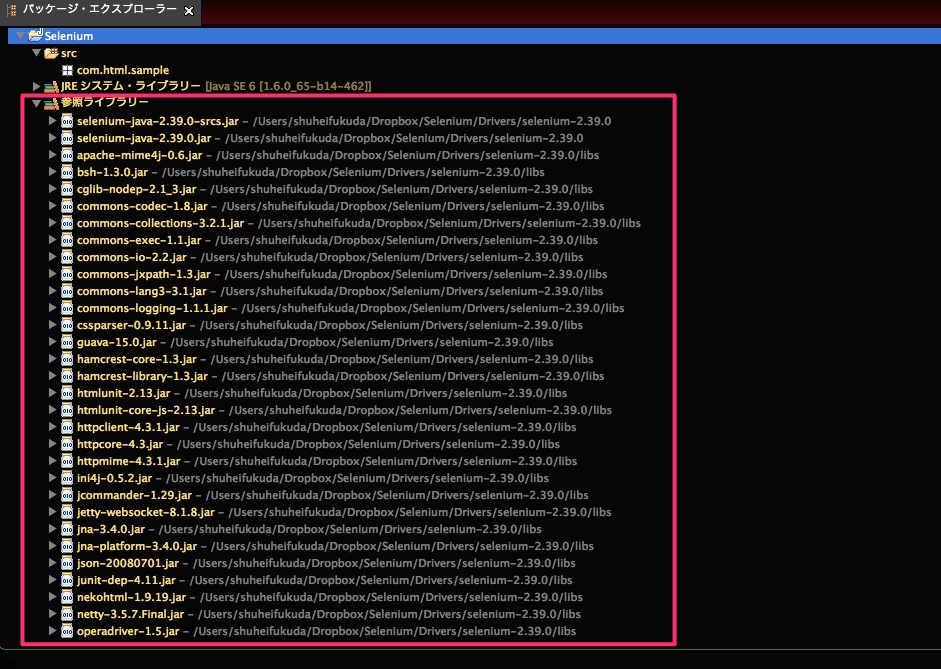Screen dimensions: 941x669
Task: Select the com.html.sample package
Action: pos(123,70)
